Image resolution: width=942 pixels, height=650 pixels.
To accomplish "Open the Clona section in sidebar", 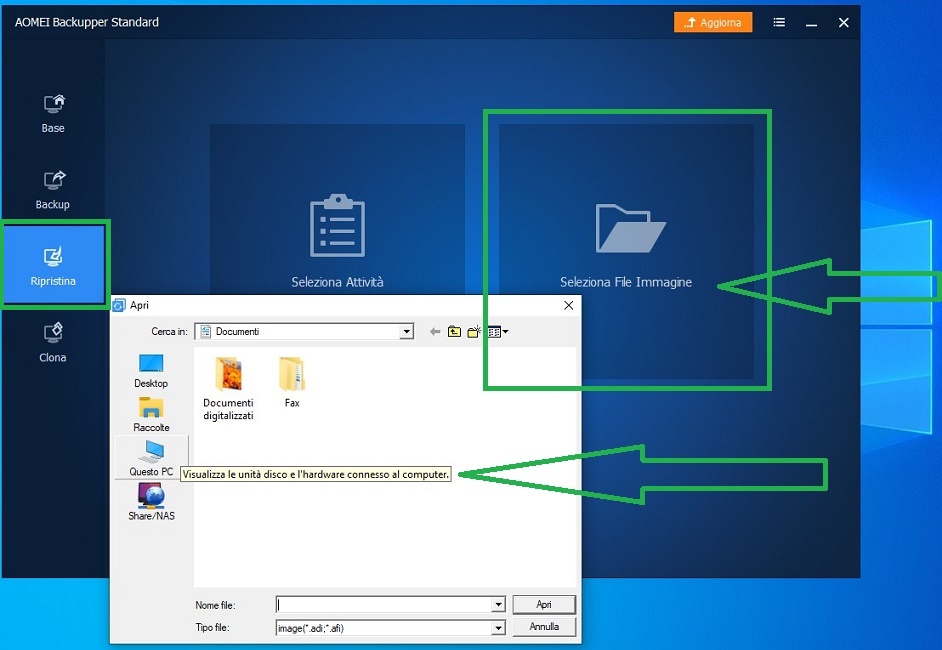I will (x=53, y=343).
